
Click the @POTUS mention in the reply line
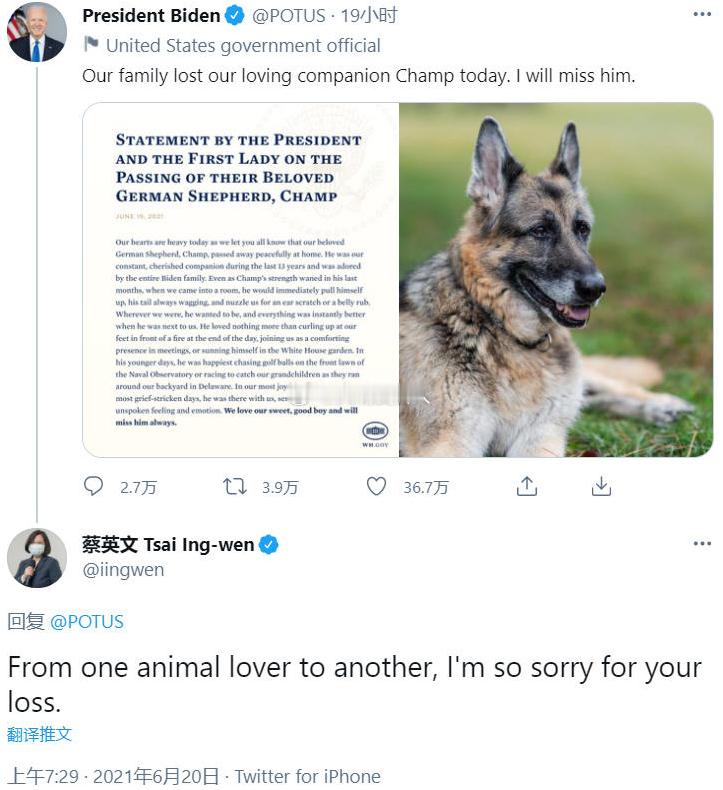click(x=86, y=621)
